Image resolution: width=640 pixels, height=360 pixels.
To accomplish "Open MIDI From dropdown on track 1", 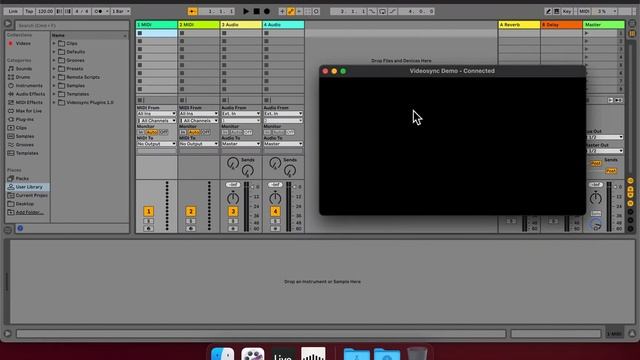I will tap(156, 113).
